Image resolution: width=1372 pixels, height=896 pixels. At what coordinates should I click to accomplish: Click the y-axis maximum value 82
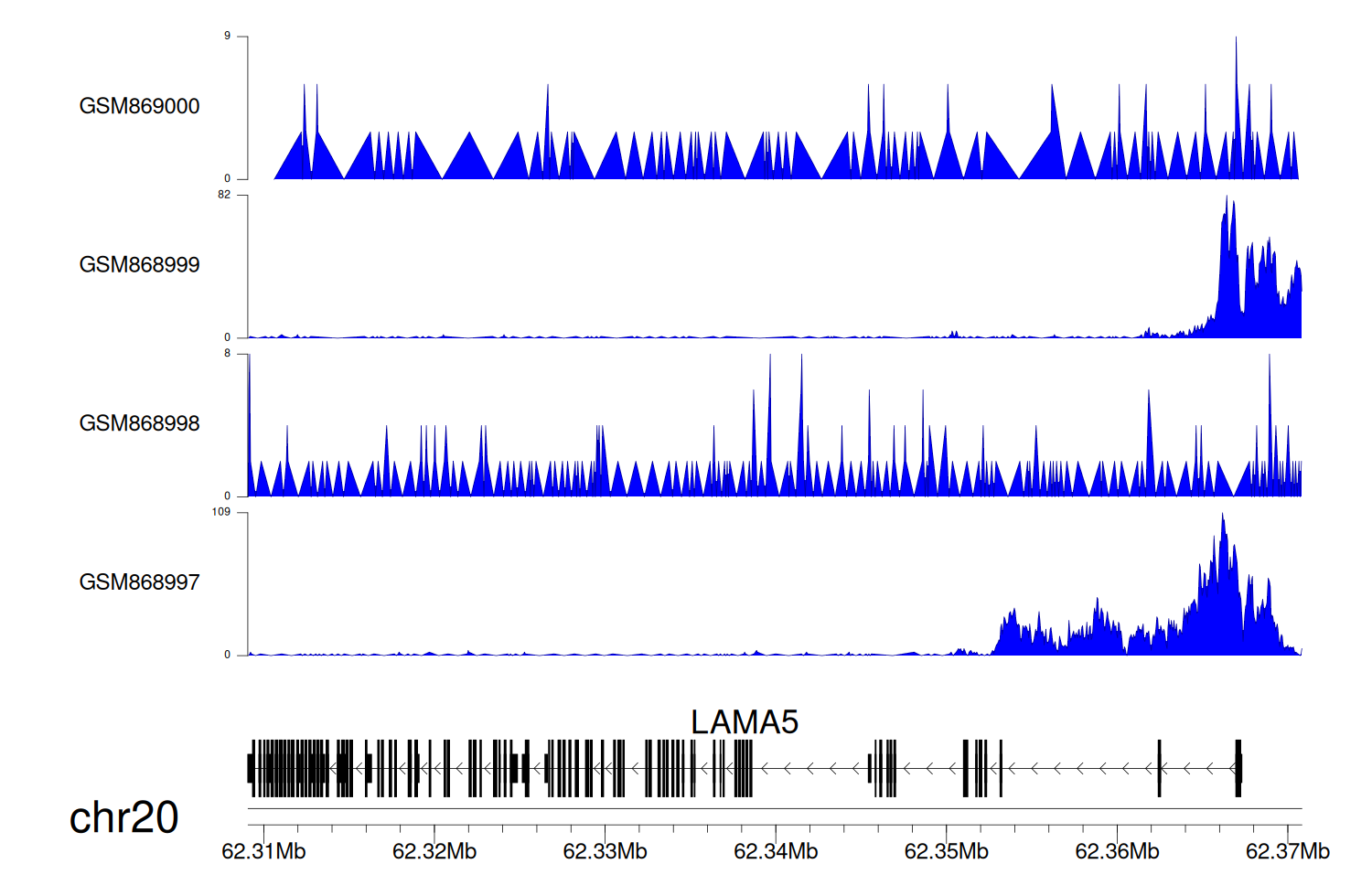(224, 195)
